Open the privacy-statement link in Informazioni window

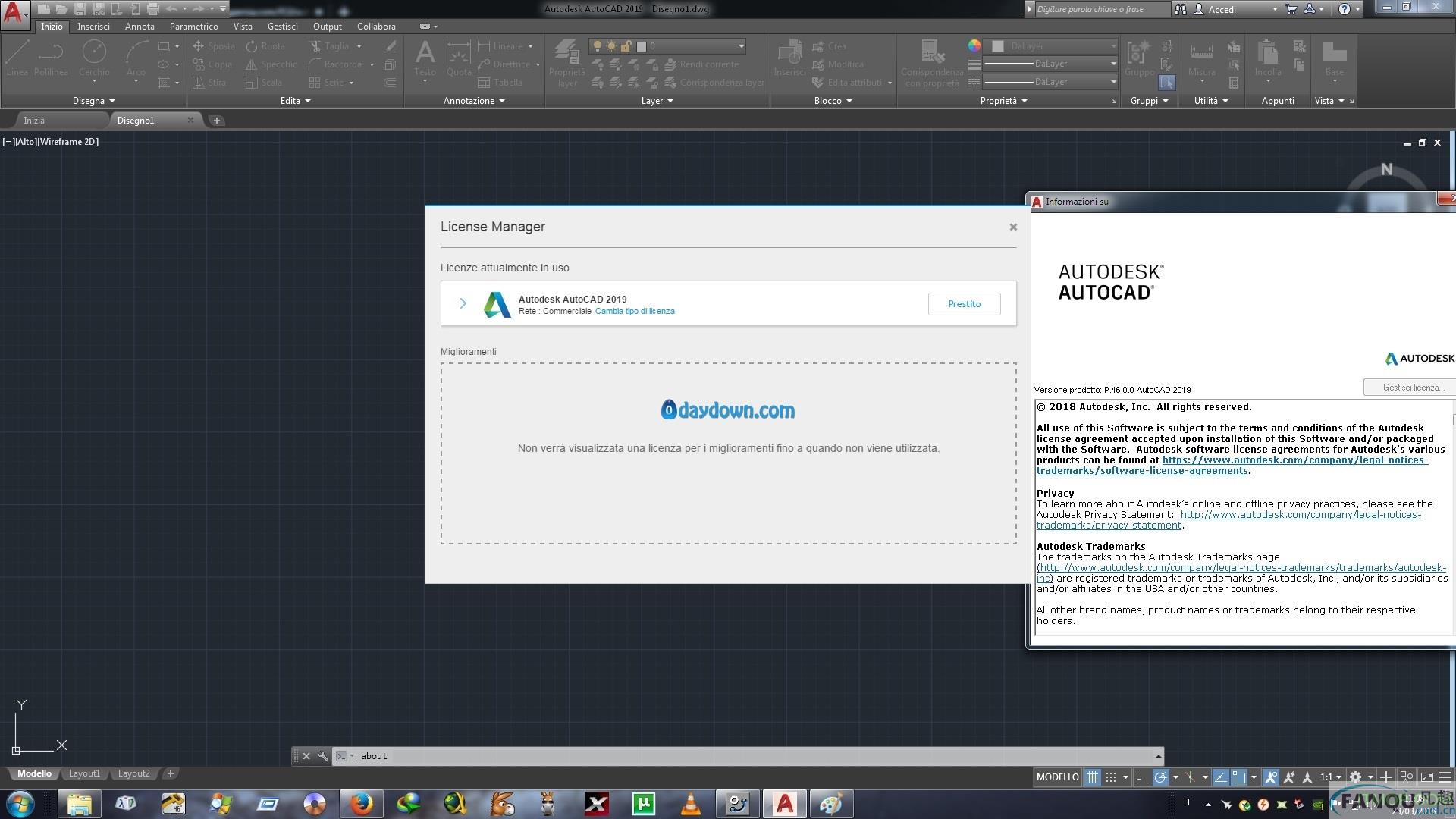click(x=1228, y=519)
